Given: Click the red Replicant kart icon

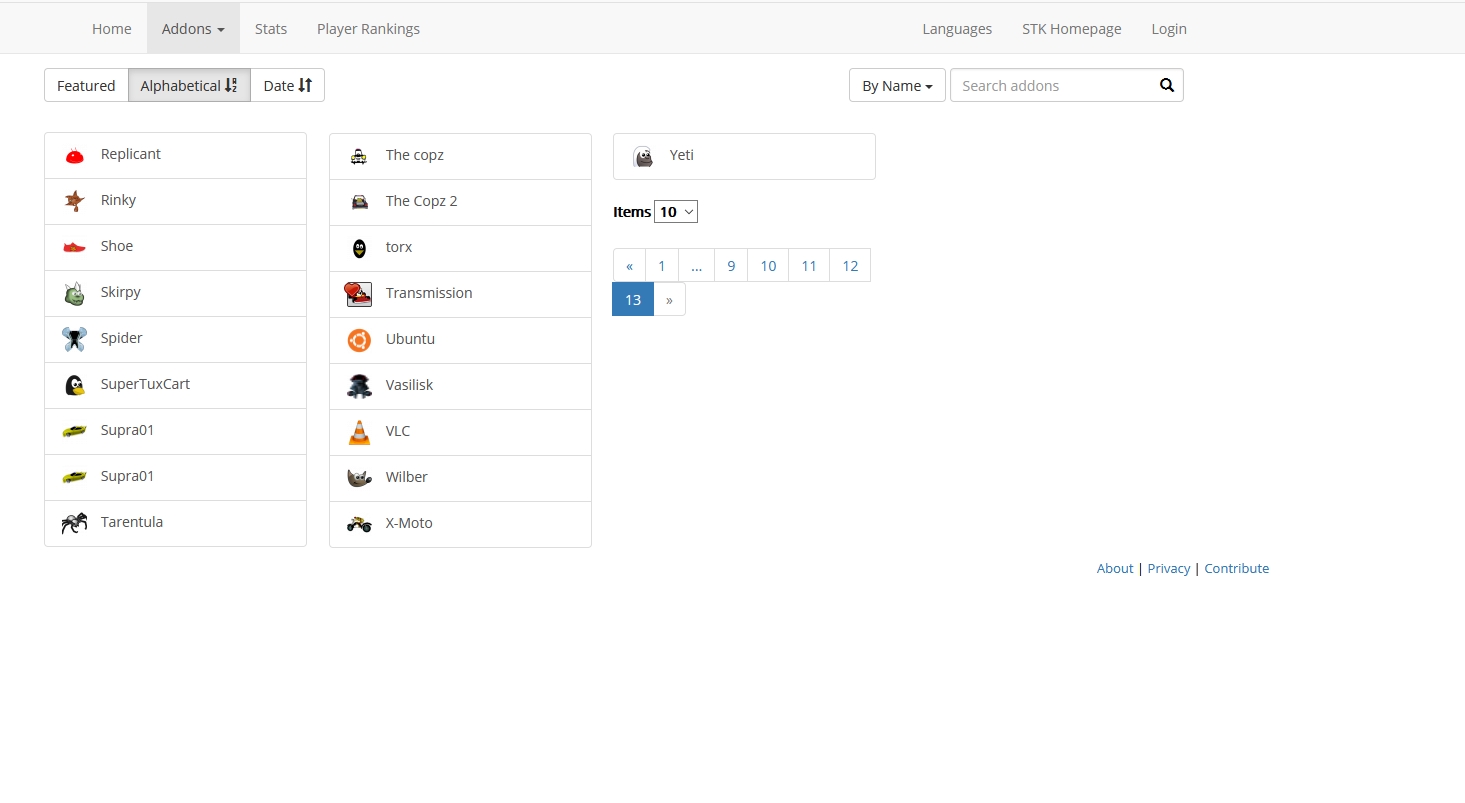Looking at the screenshot, I should point(74,155).
